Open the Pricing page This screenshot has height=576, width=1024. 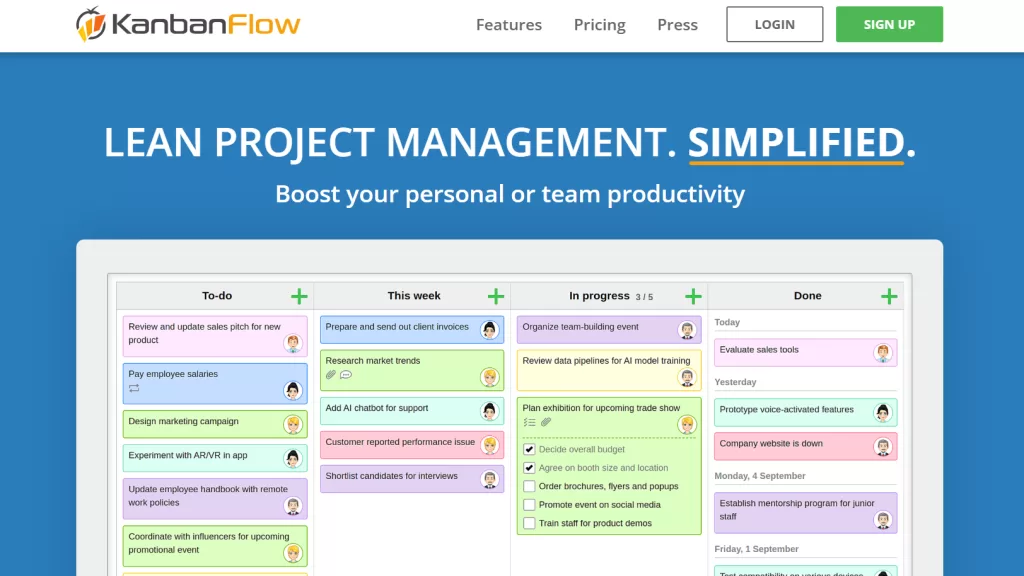coord(599,24)
